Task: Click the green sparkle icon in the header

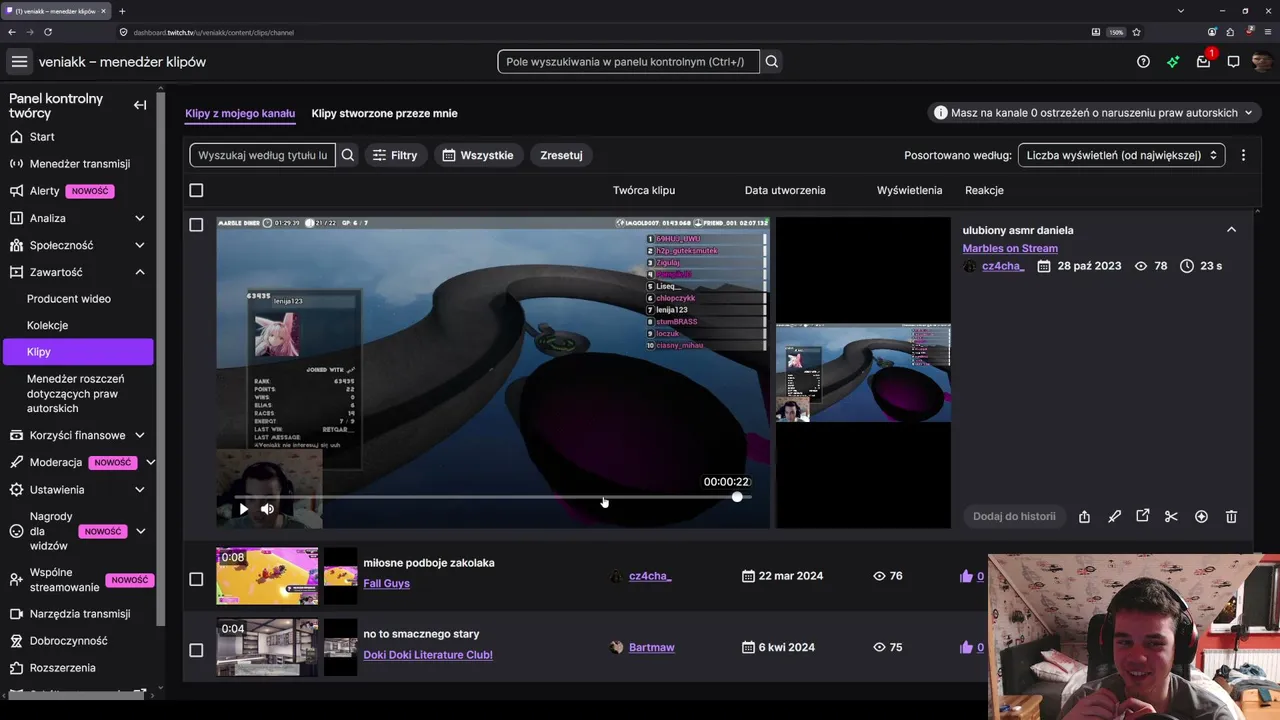Action: (x=1173, y=62)
